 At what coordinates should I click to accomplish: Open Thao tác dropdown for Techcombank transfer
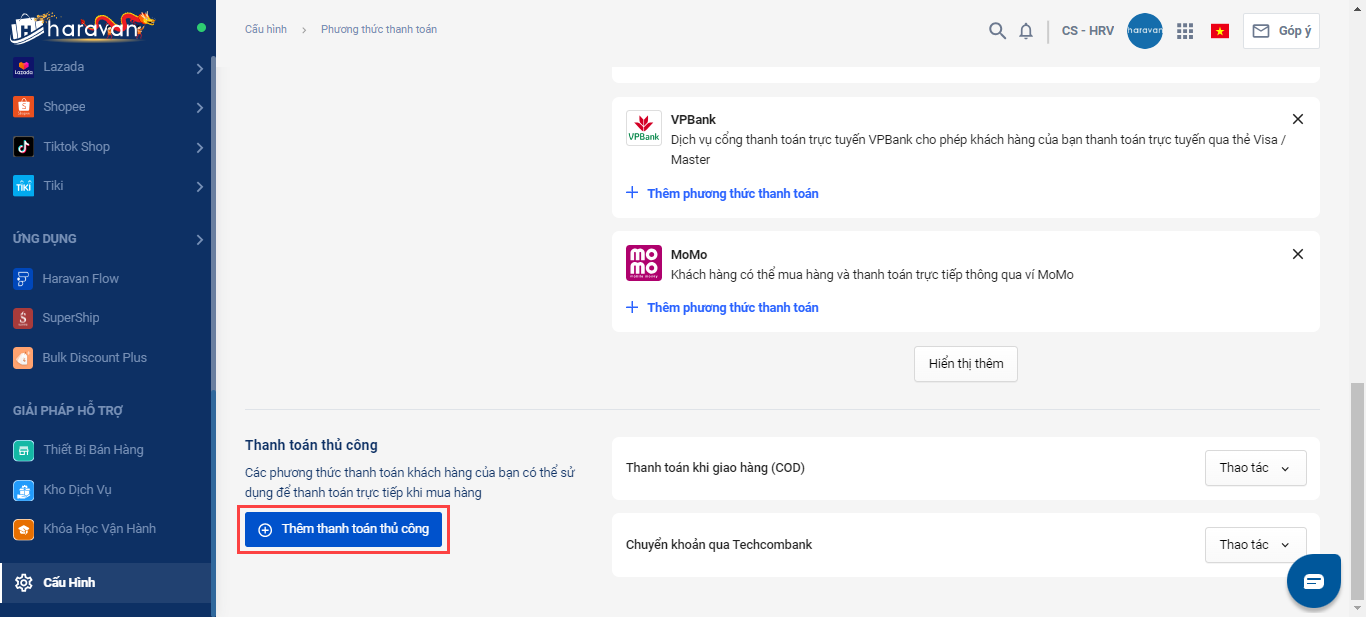click(1256, 545)
